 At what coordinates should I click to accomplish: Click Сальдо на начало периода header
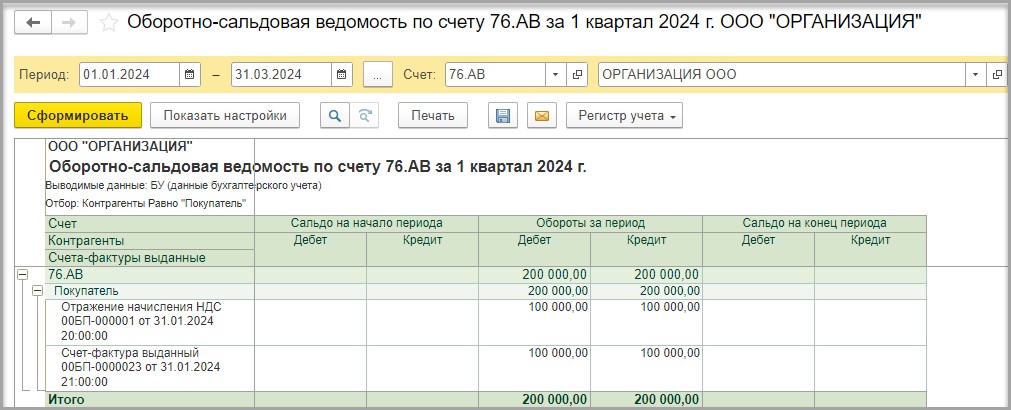(366, 224)
